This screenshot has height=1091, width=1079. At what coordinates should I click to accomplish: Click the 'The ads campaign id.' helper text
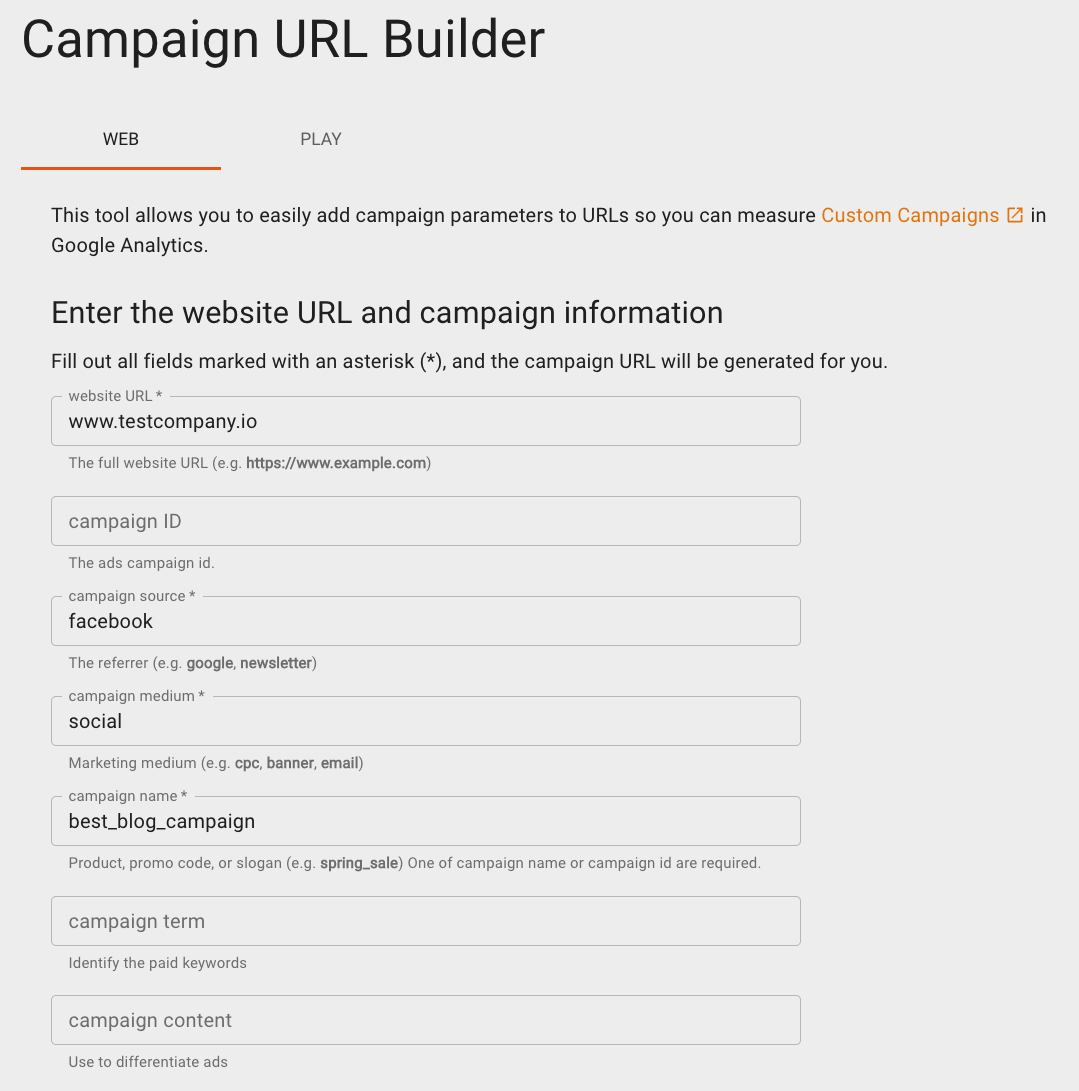tap(141, 563)
